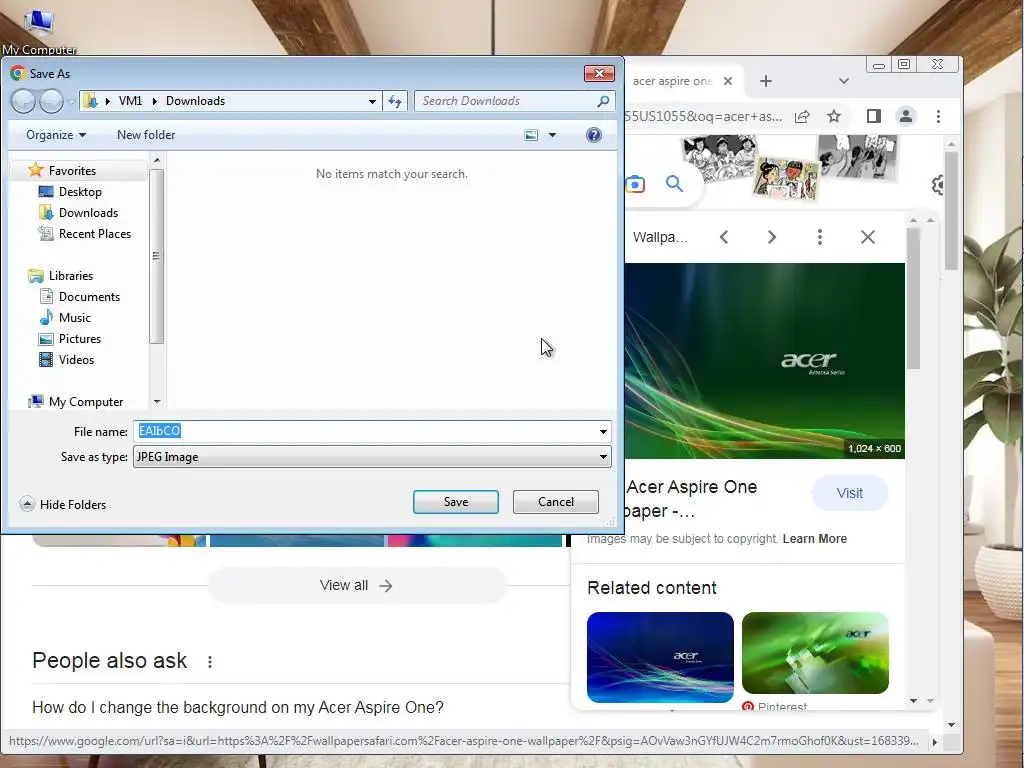Image resolution: width=1024 pixels, height=768 pixels.
Task: Open Chrome tab search chevron
Action: [x=844, y=81]
